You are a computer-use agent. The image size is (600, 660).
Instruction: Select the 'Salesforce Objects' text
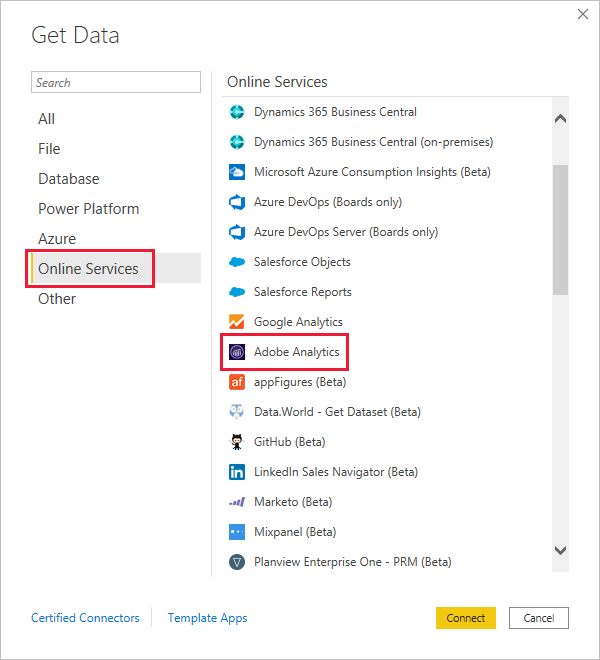pos(302,262)
